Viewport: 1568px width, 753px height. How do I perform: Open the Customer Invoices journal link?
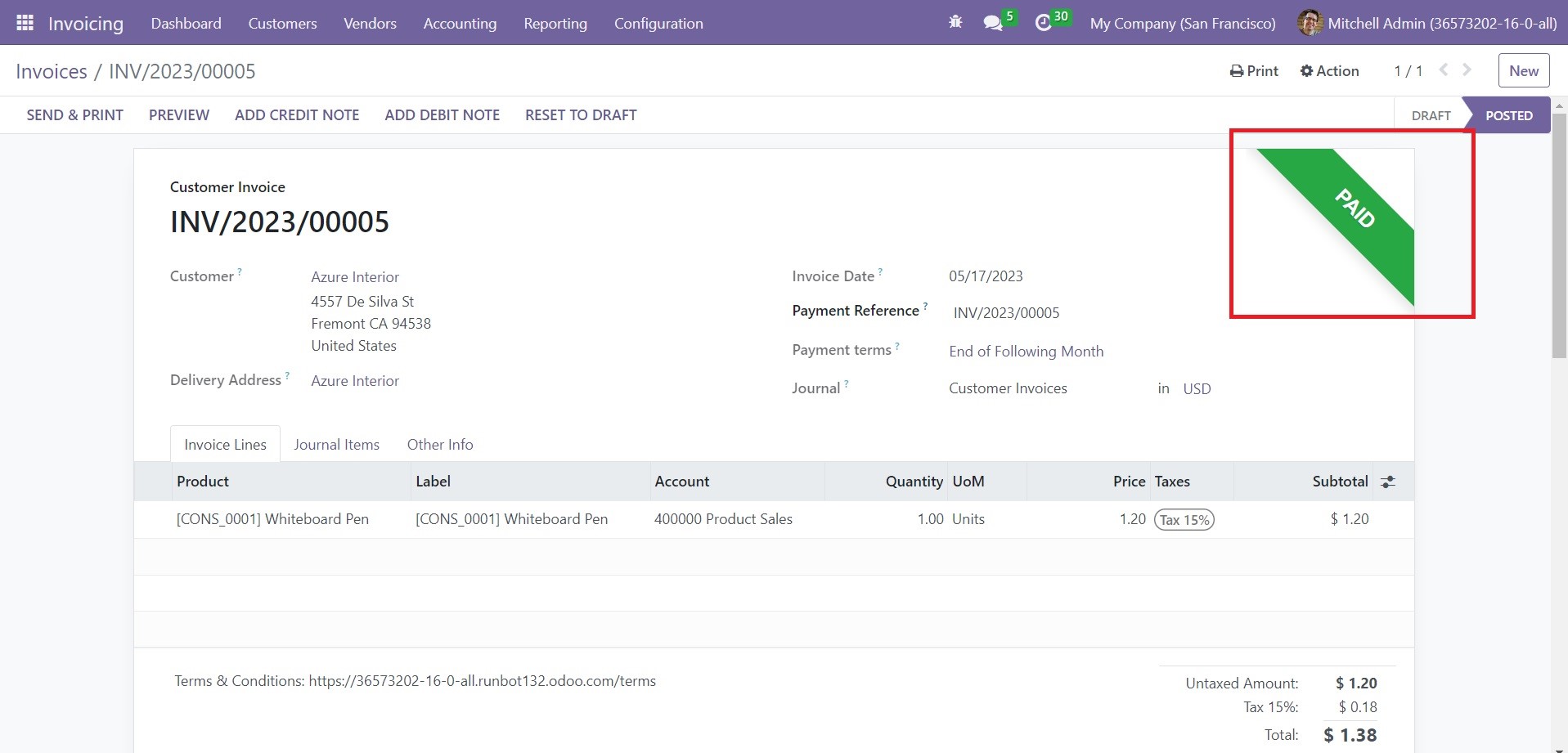(1008, 388)
